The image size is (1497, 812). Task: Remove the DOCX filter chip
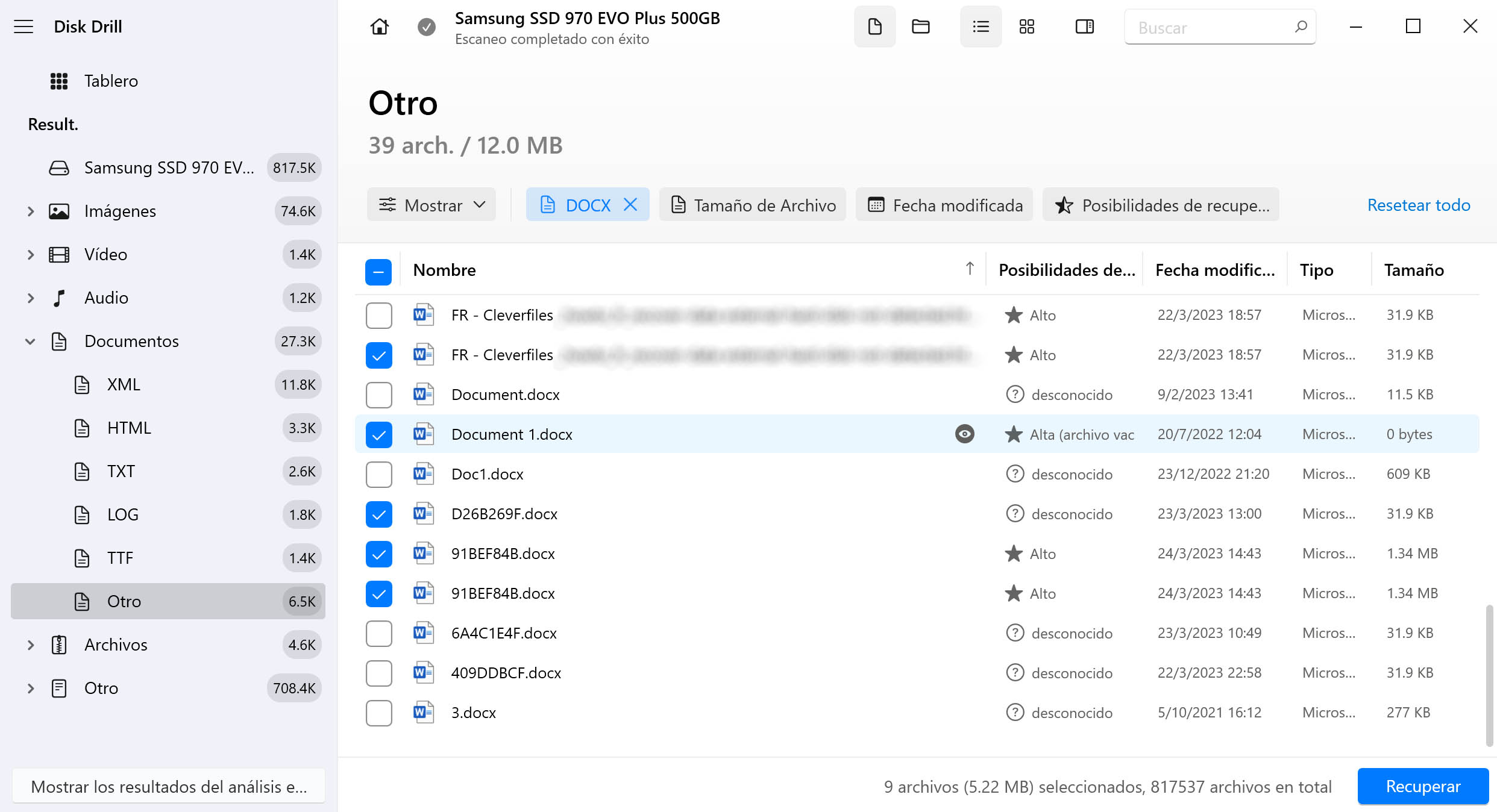click(630, 205)
